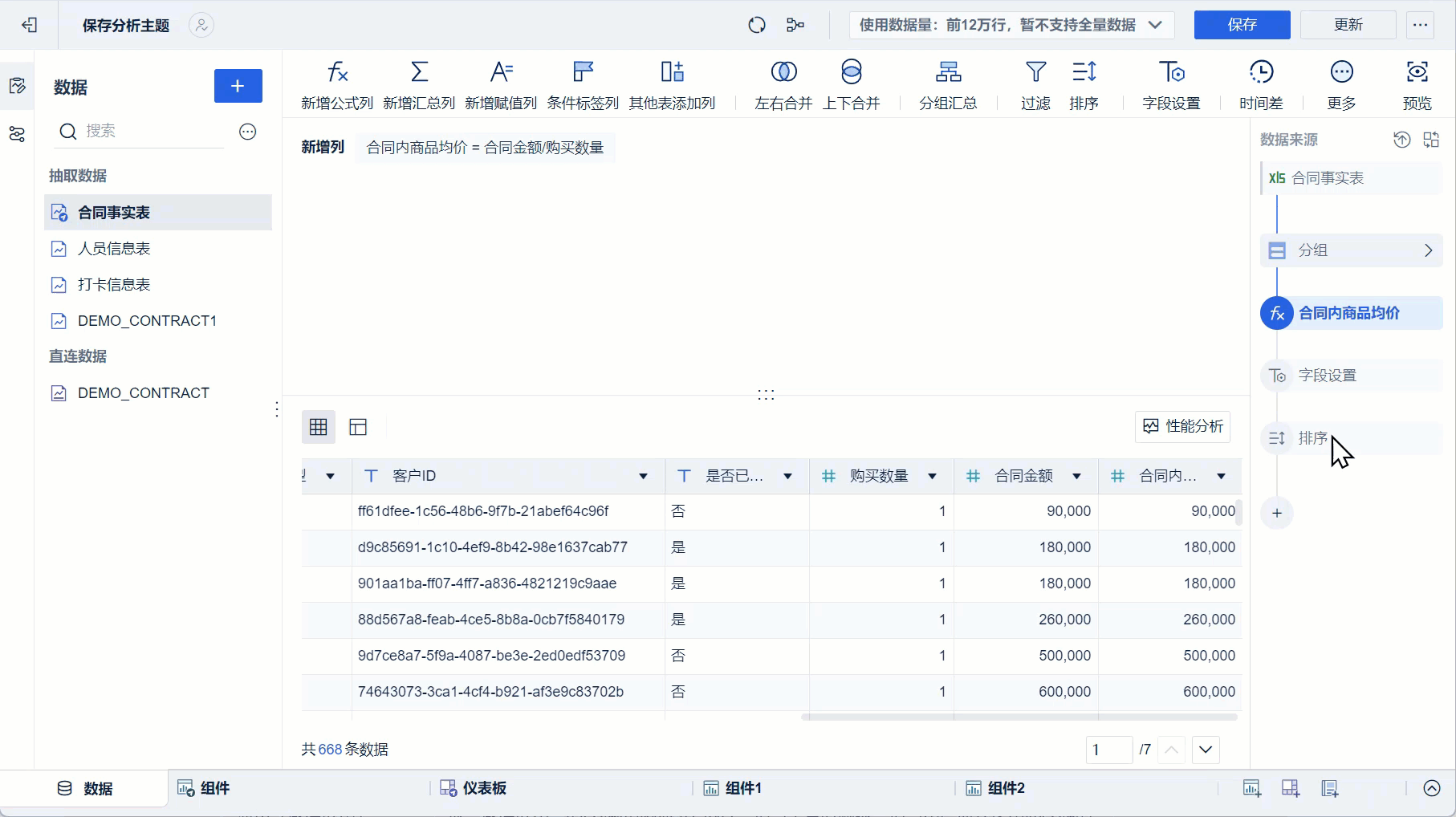Select the 合同内商品均价 step
This screenshot has width=1456, height=817.
pos(1352,313)
